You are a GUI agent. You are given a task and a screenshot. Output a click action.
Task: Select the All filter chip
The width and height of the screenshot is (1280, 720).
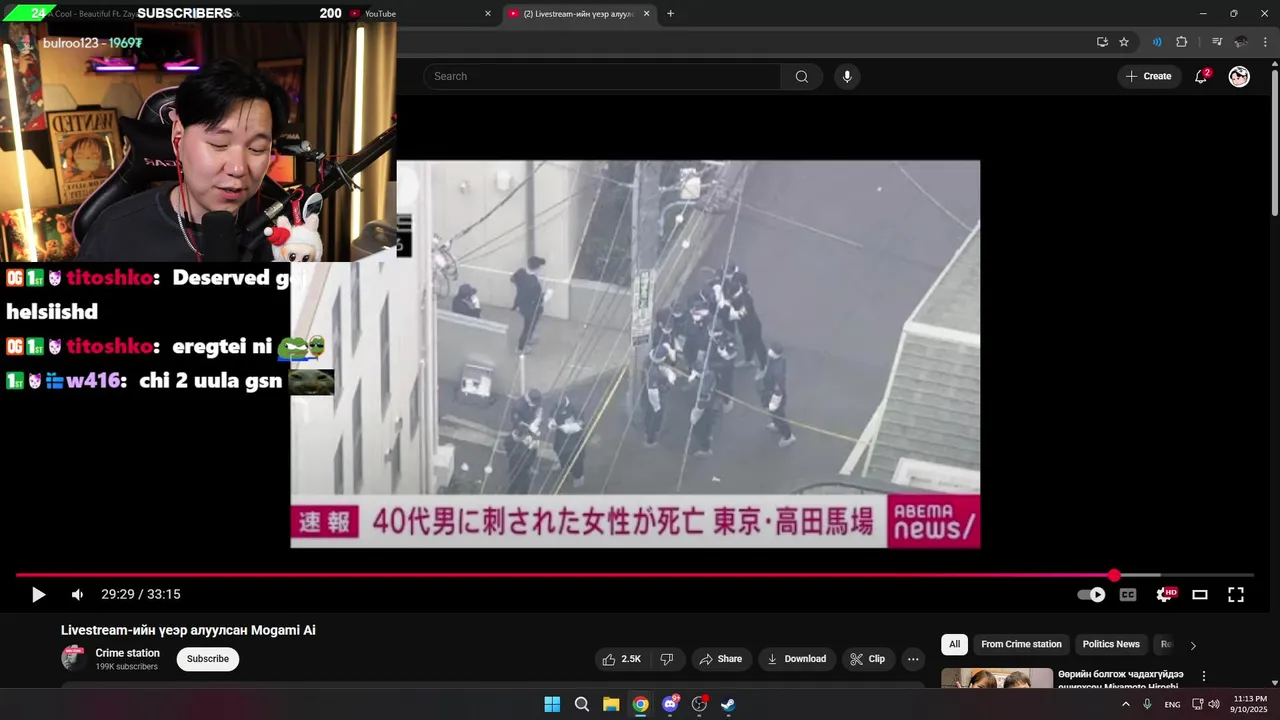[x=954, y=644]
